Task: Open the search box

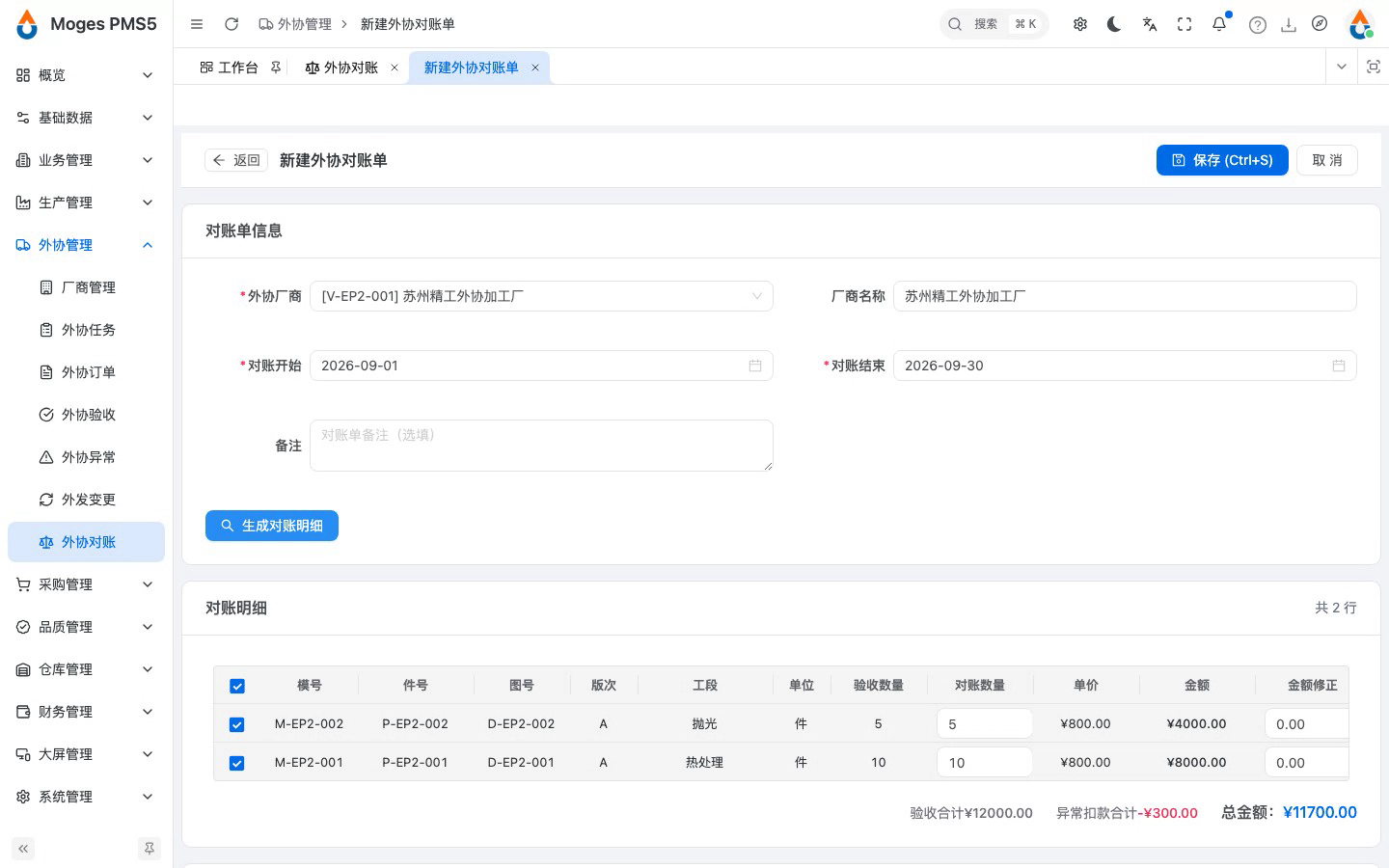Action: click(994, 24)
